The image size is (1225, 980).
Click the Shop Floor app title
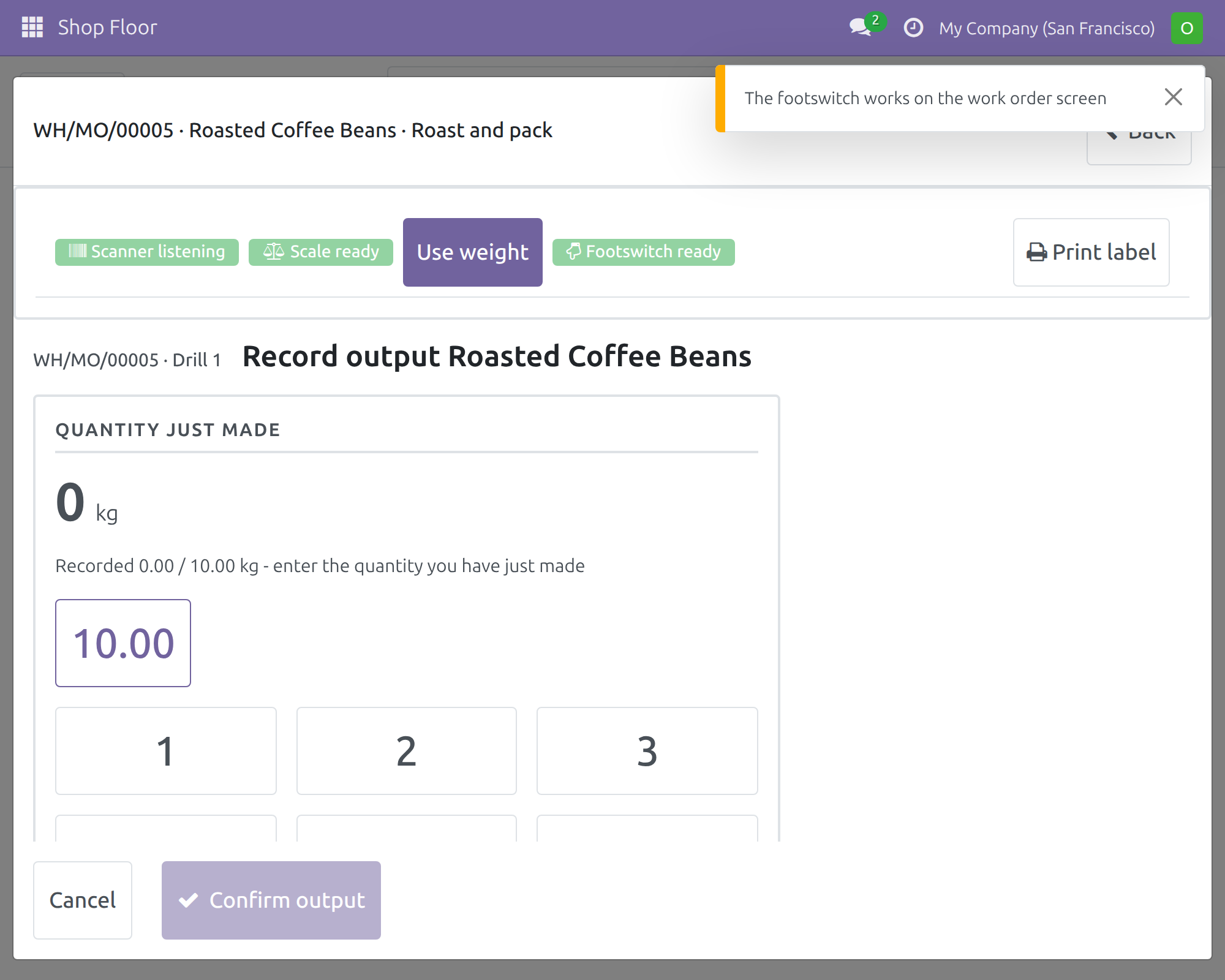point(108,28)
